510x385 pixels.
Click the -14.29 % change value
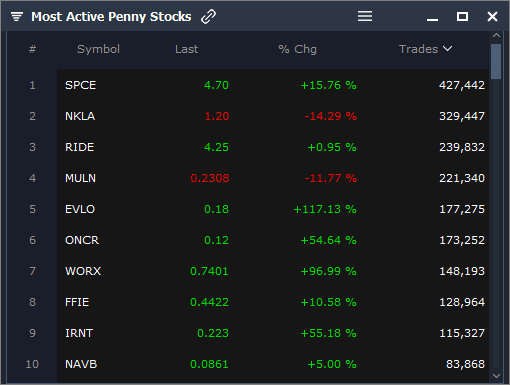(x=330, y=116)
